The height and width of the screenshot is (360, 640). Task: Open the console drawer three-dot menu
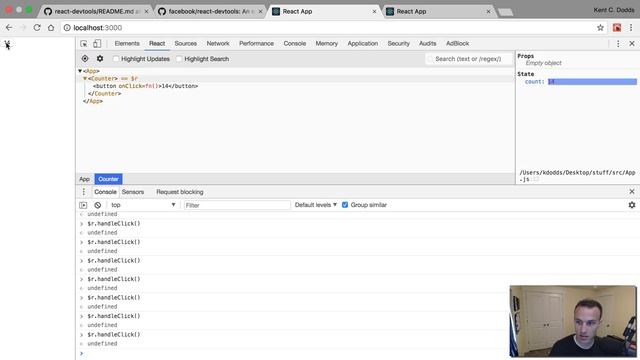coord(84,192)
